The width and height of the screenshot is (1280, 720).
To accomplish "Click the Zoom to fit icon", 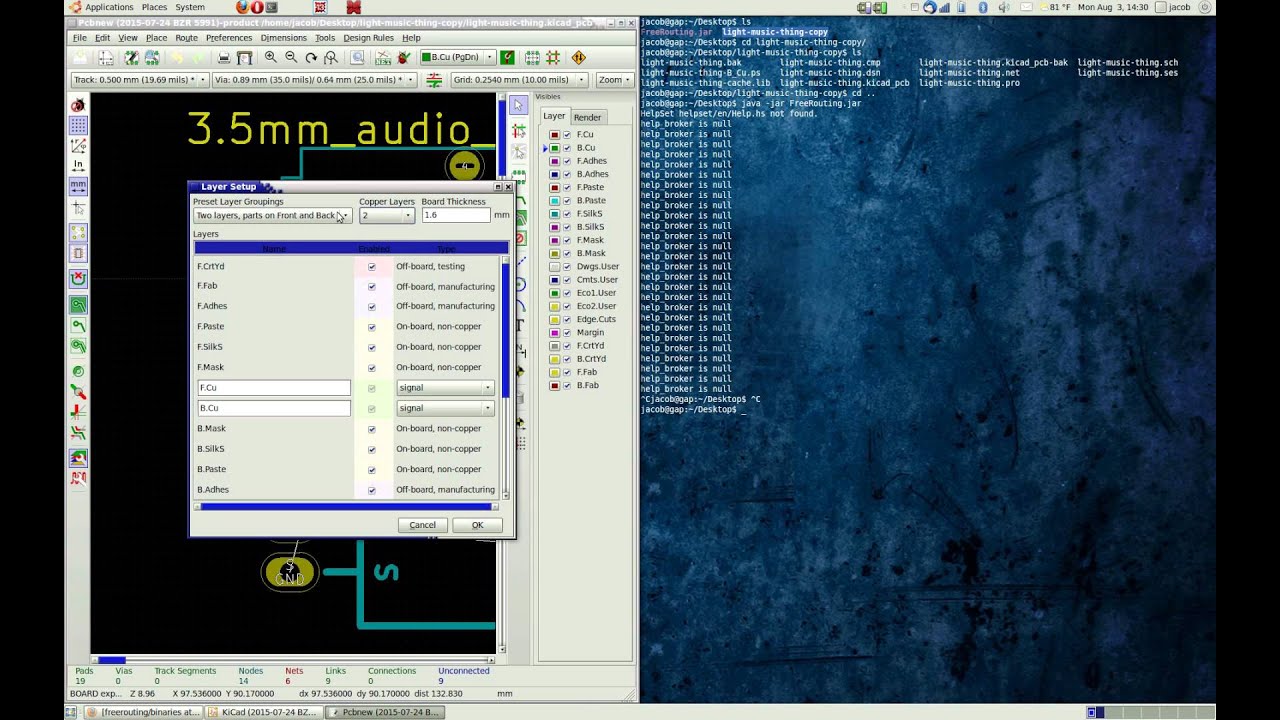I will [331, 58].
